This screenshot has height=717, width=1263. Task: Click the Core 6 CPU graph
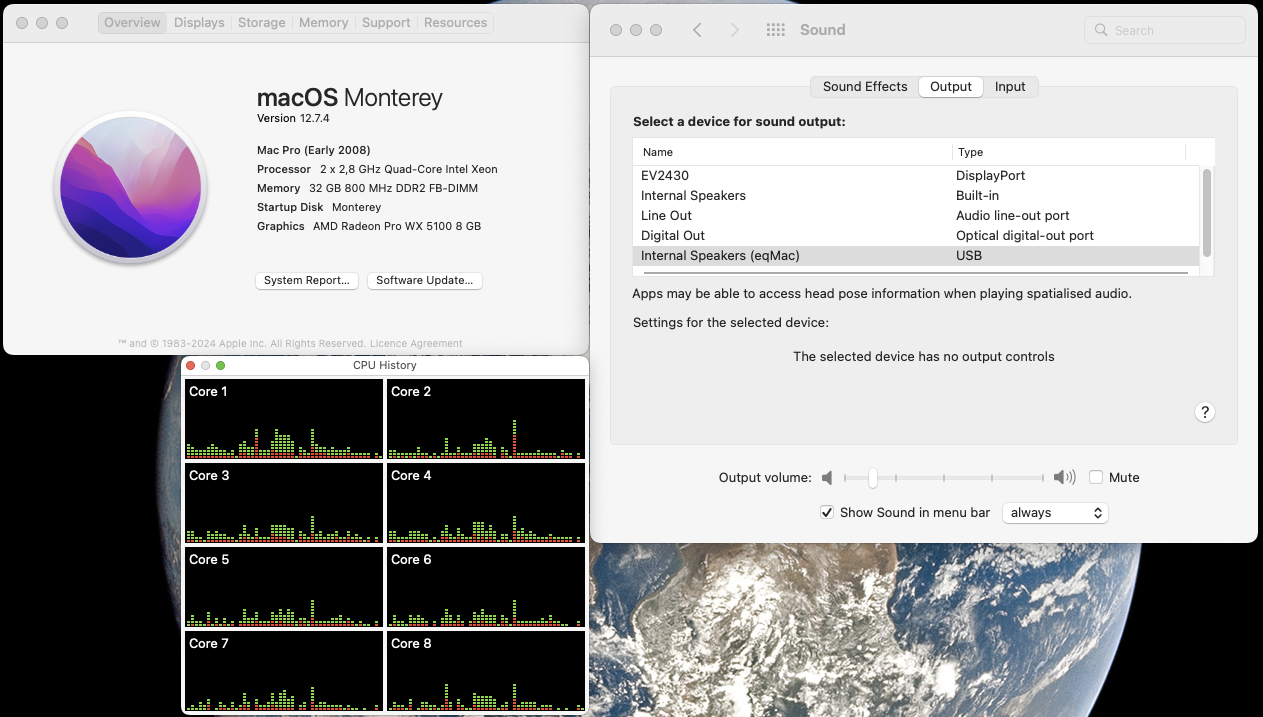click(486, 587)
